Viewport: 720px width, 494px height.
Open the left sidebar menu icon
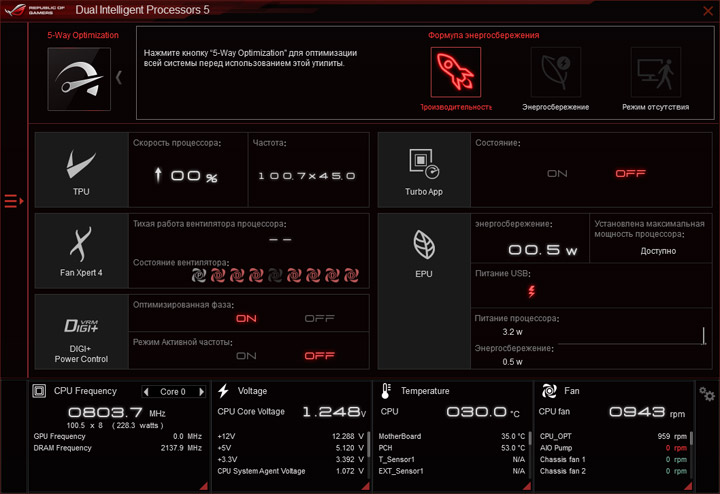(x=14, y=201)
